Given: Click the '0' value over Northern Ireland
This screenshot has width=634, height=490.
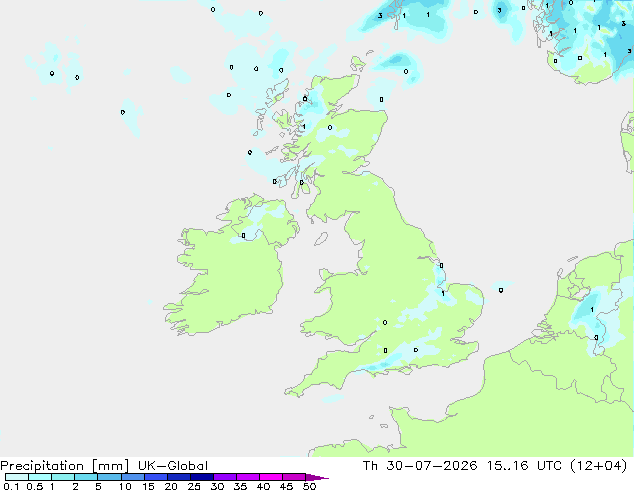Looking at the screenshot, I should (243, 235).
